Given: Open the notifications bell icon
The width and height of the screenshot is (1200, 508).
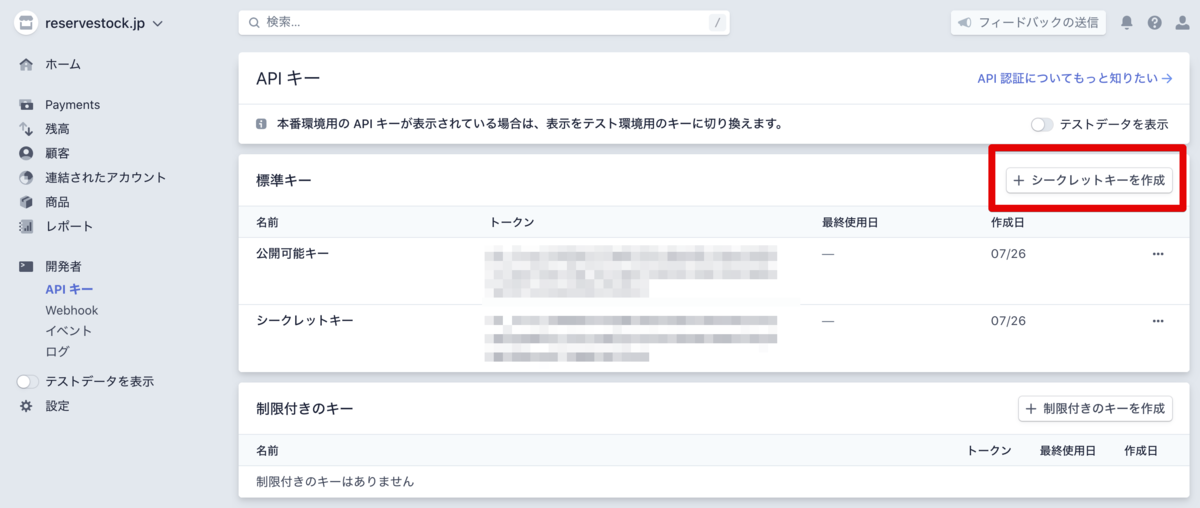Looking at the screenshot, I should pyautogui.click(x=1127, y=22).
